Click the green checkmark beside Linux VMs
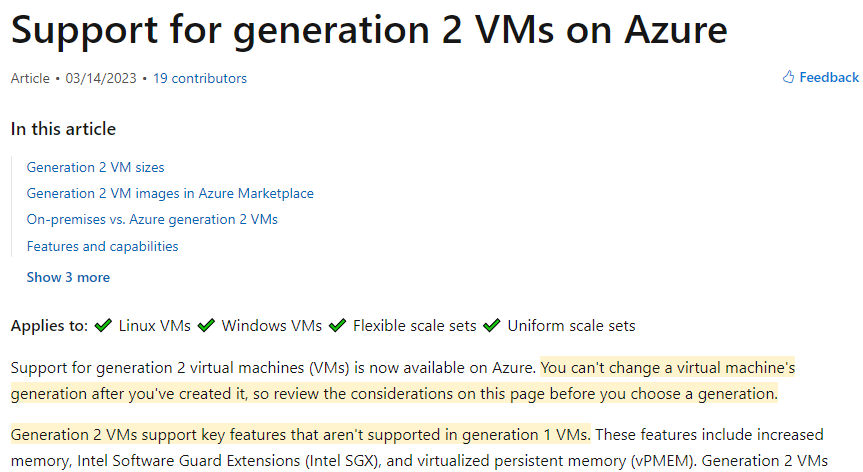 (103, 326)
